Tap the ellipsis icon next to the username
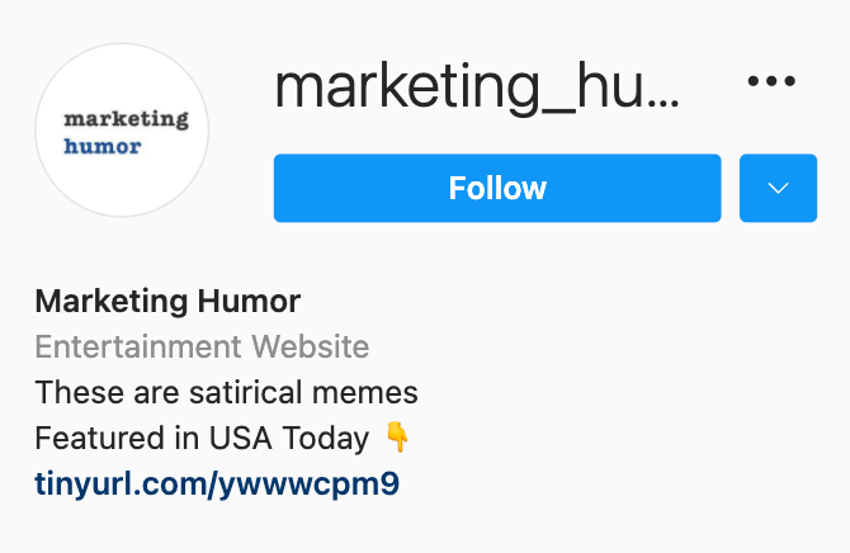The width and height of the screenshot is (850, 553). (771, 81)
